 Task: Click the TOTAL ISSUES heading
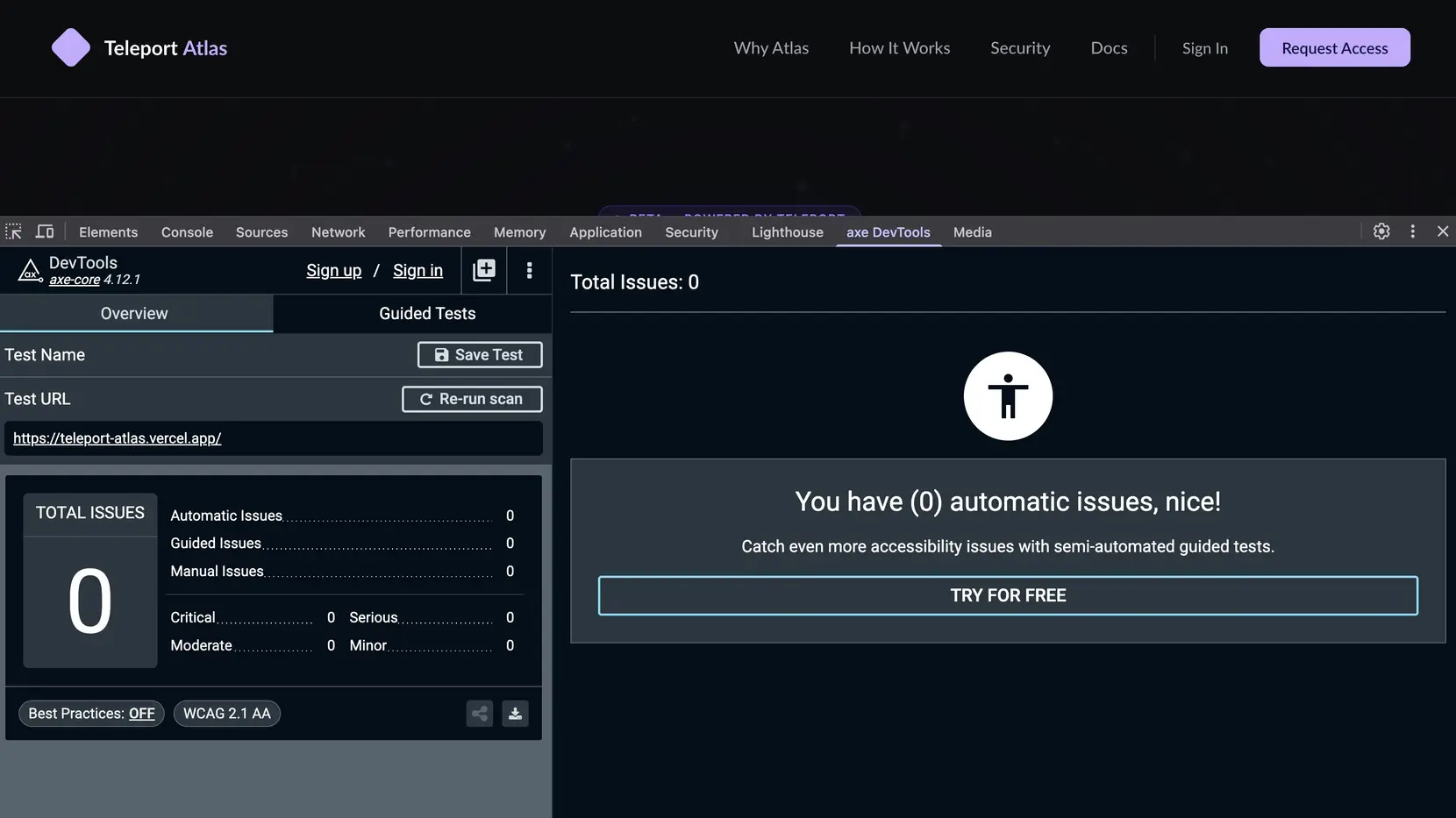pyautogui.click(x=90, y=513)
